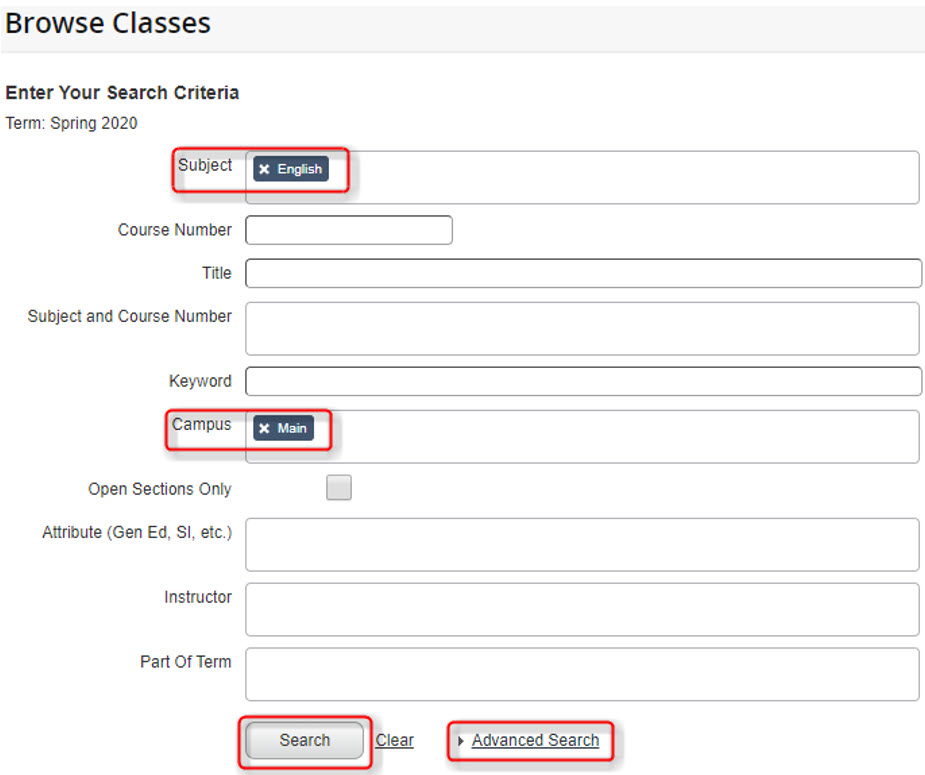Click the Course Number input field
Viewport: 925px width, 775px height.
[348, 229]
